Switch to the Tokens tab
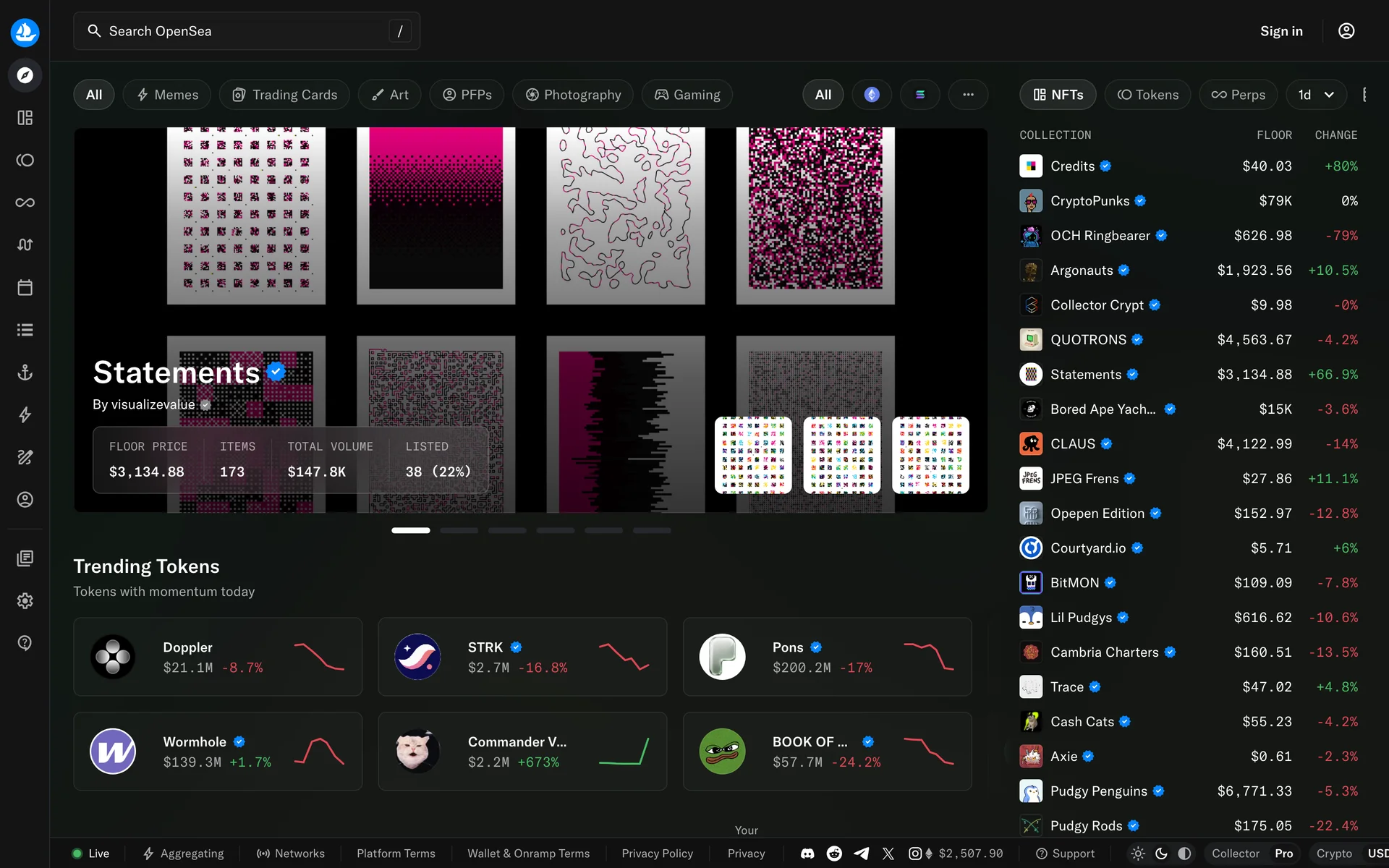This screenshot has height=868, width=1389. (x=1147, y=95)
